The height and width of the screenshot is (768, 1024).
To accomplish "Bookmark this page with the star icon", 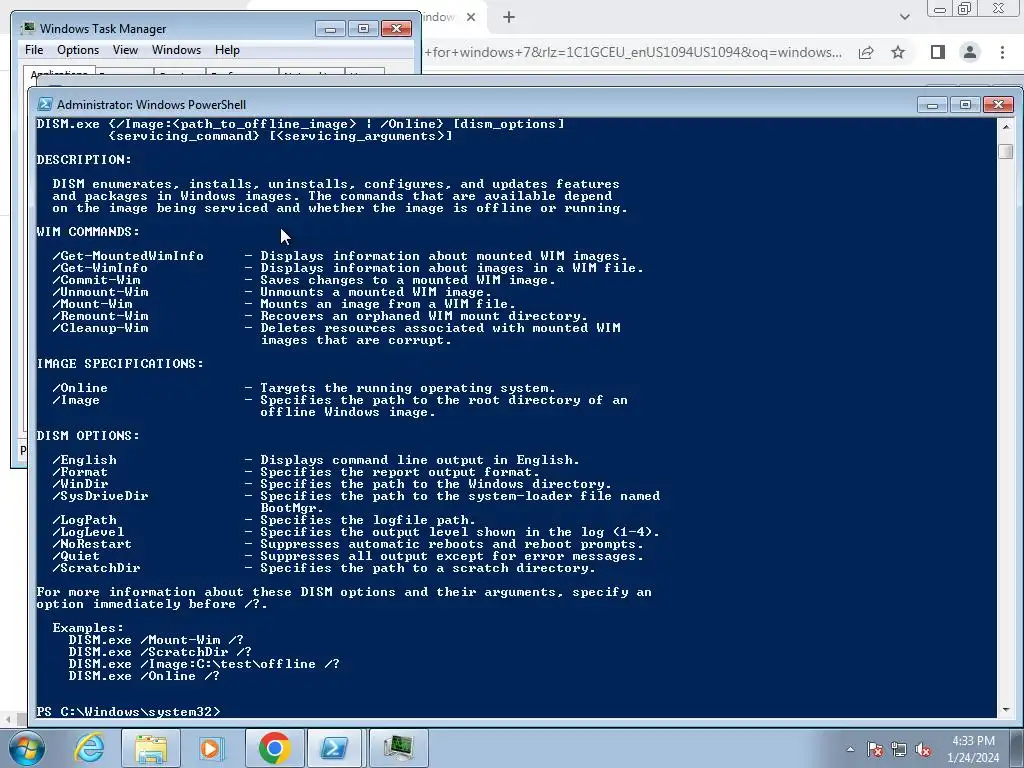I will coord(899,52).
